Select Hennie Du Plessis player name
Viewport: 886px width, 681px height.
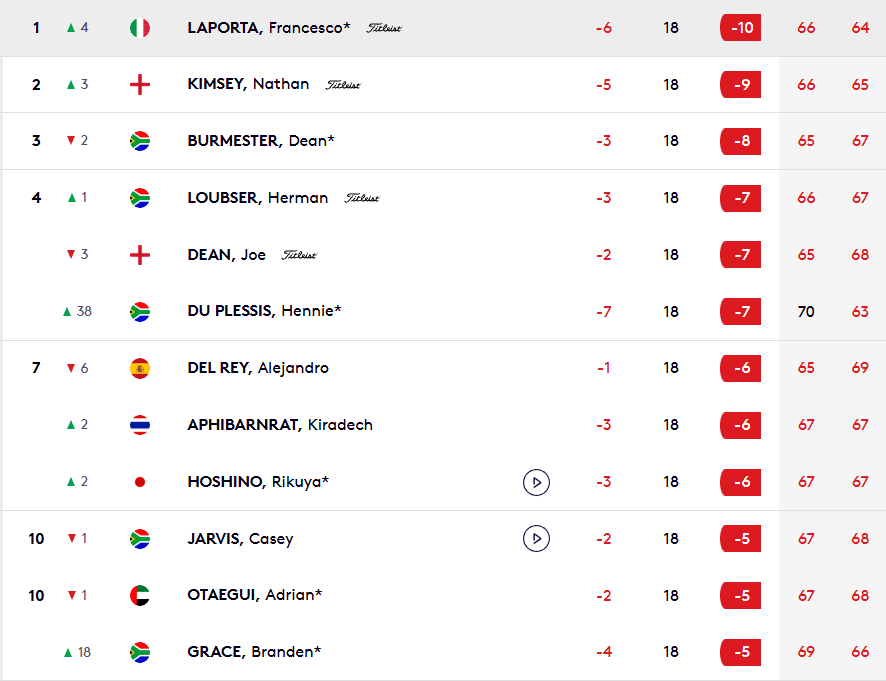coord(264,311)
